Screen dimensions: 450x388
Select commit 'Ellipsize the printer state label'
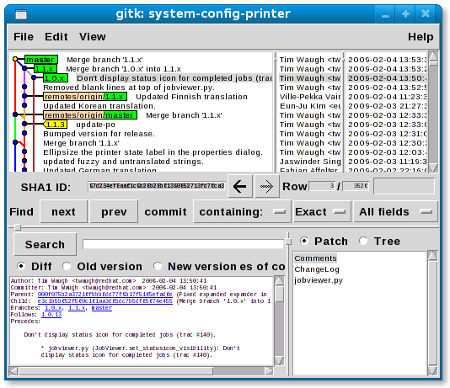pos(153,152)
